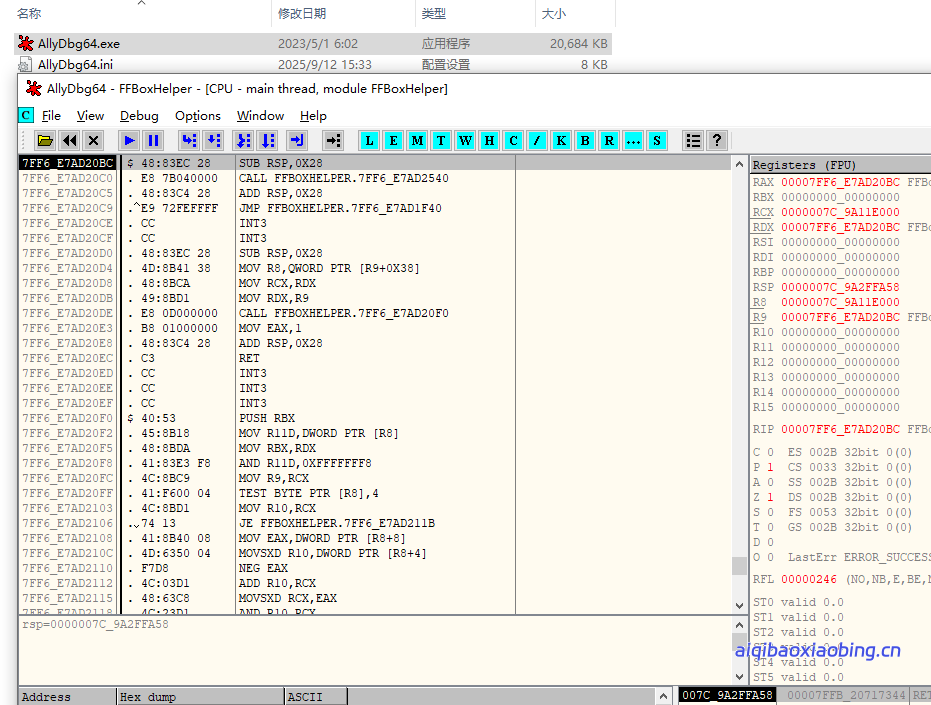This screenshot has width=931, height=705.
Task: Click the Restart program rewind icon
Action: click(x=69, y=141)
